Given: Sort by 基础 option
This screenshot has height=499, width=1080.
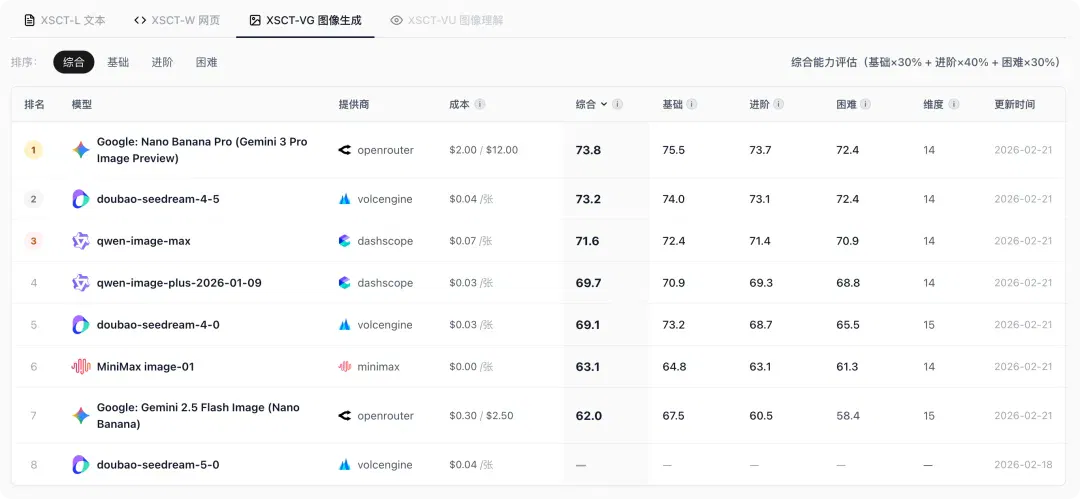Looking at the screenshot, I should point(118,62).
